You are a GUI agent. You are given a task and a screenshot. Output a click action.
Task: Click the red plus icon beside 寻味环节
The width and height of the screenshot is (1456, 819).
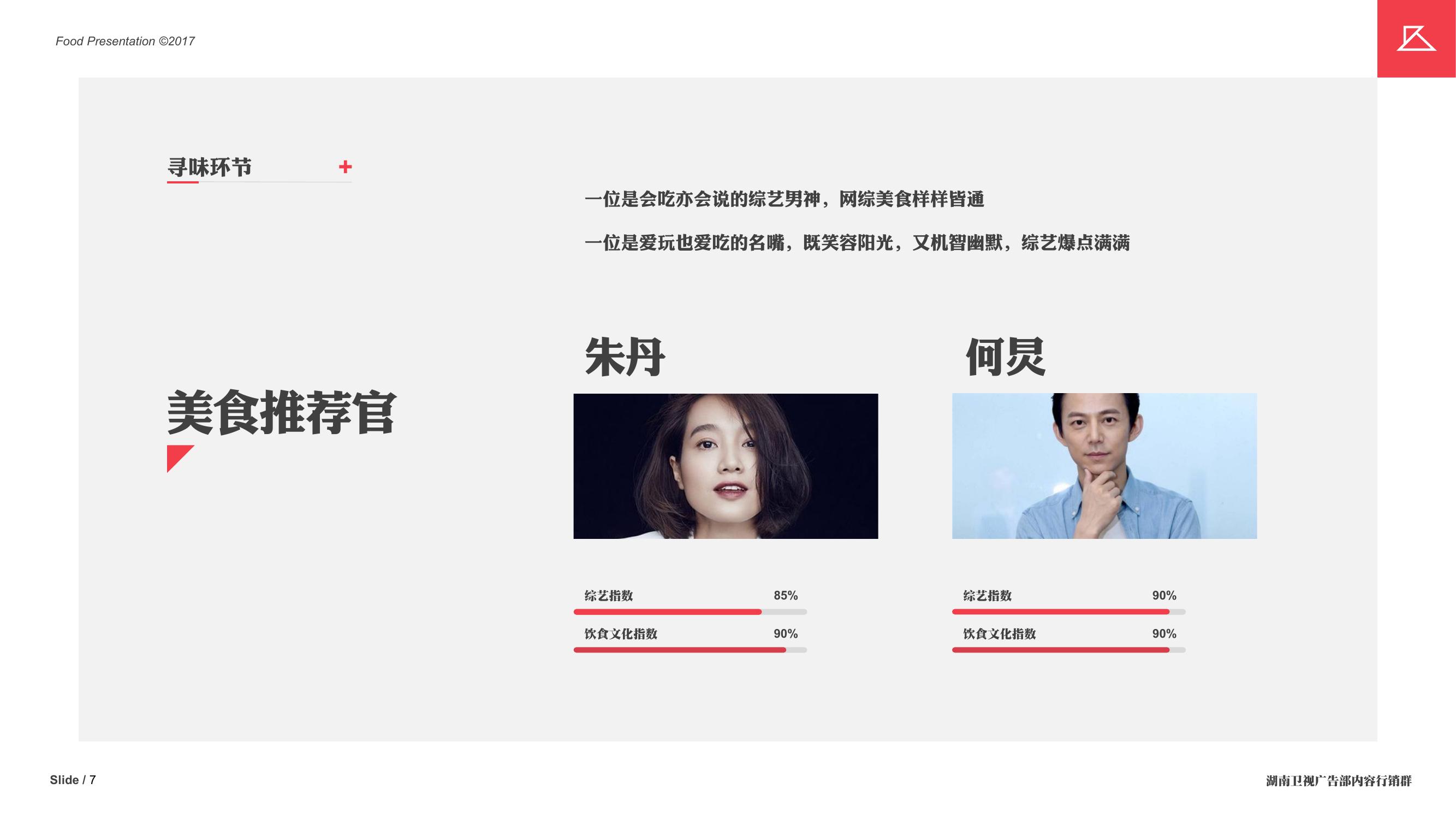[346, 167]
